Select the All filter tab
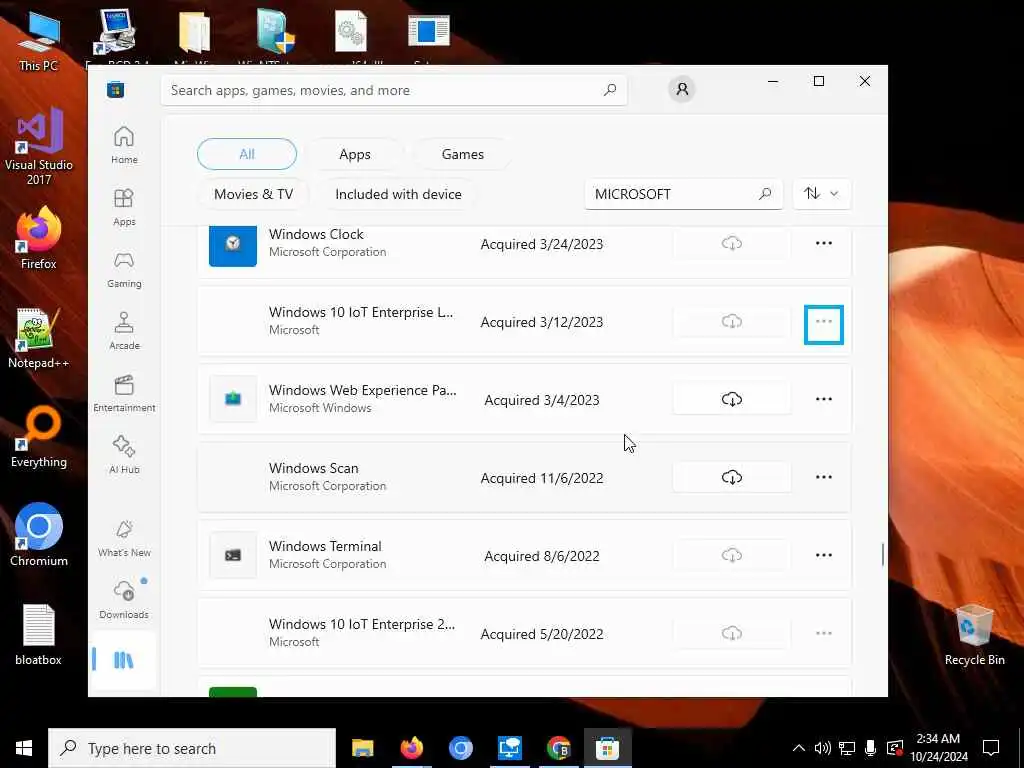This screenshot has height=768, width=1024. click(247, 154)
